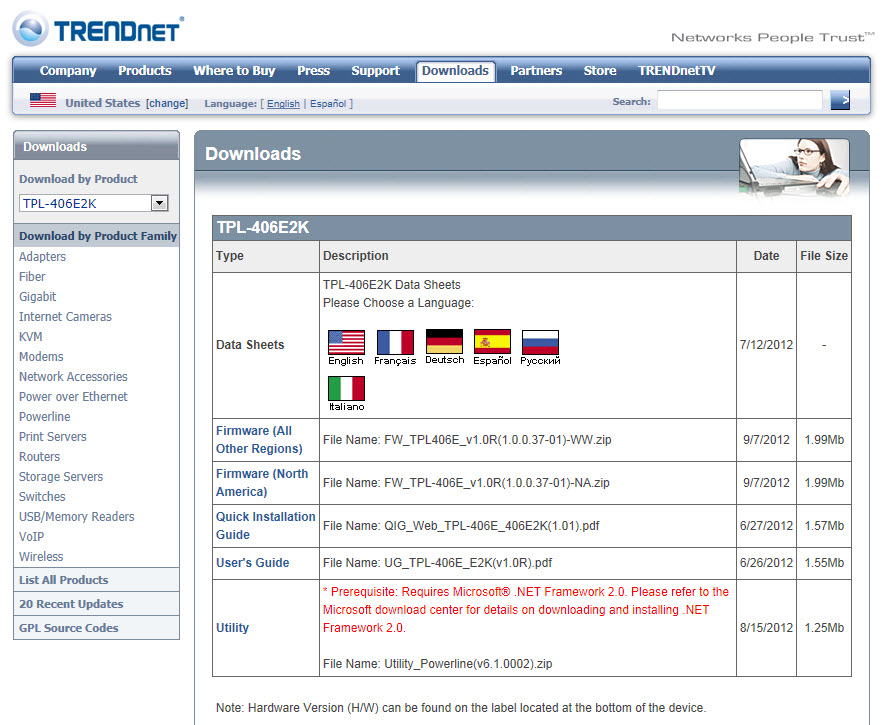Image resolution: width=886 pixels, height=725 pixels.
Task: Select the Downloads navigation tab
Action: 455,71
